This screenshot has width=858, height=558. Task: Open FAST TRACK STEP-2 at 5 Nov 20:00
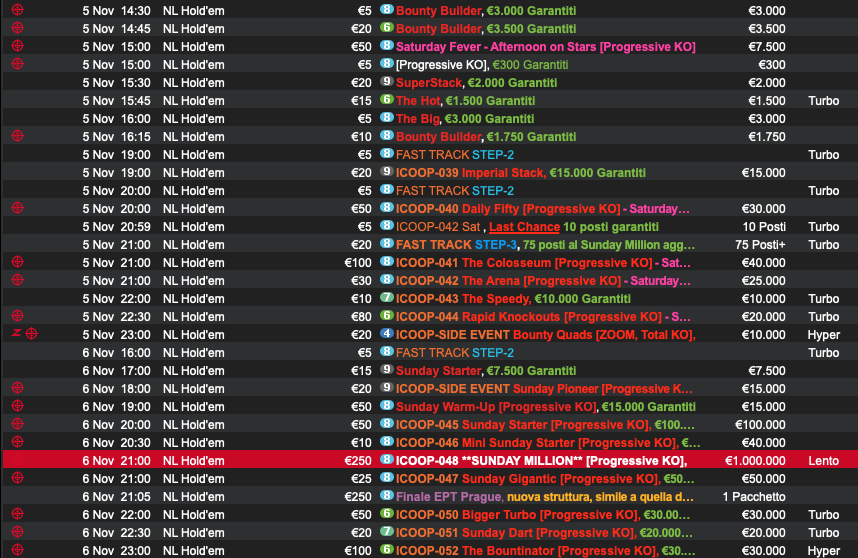coord(455,191)
